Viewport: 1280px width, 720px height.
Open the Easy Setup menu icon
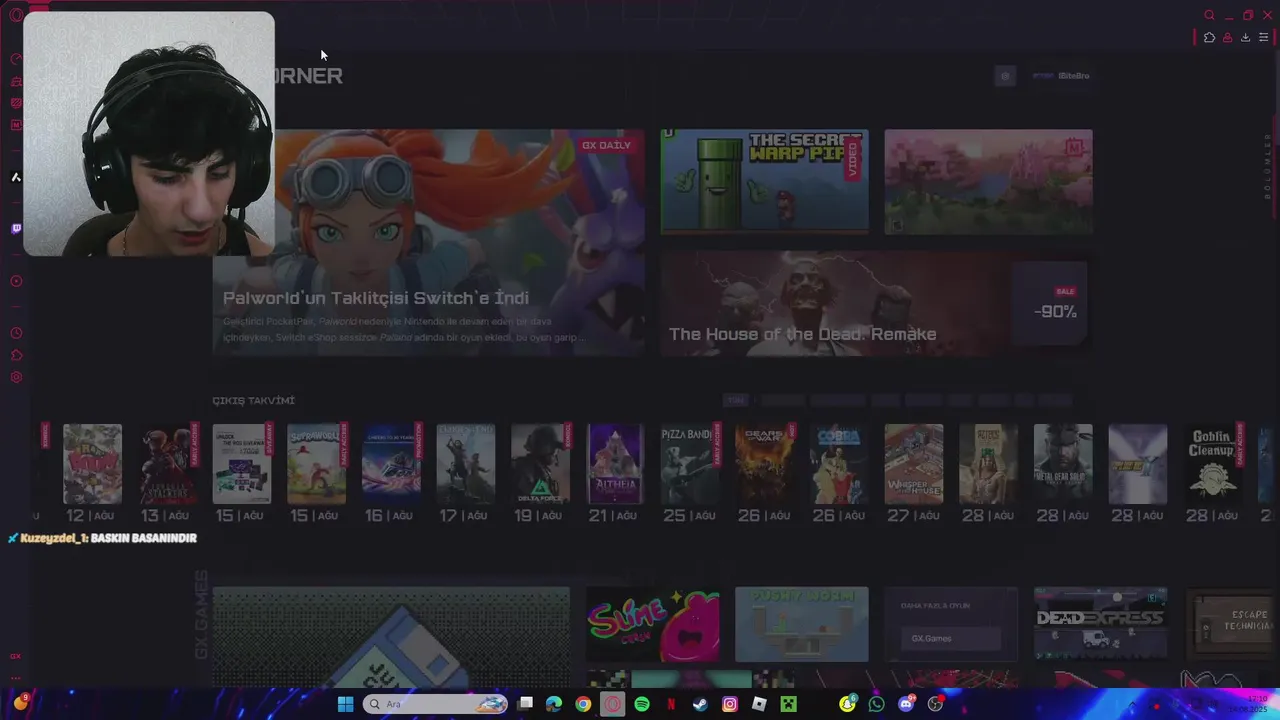1263,37
